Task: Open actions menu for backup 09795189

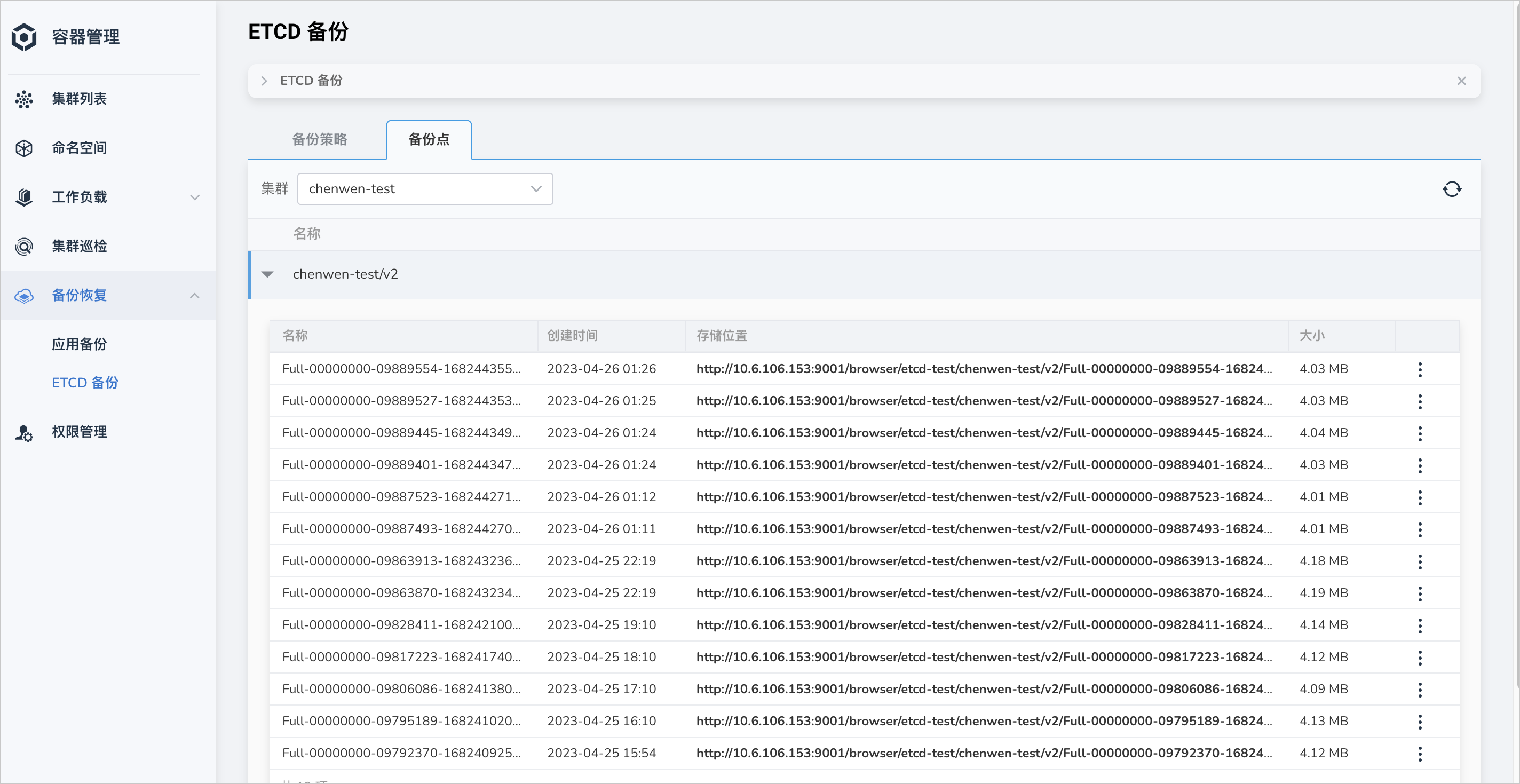Action: coord(1420,721)
